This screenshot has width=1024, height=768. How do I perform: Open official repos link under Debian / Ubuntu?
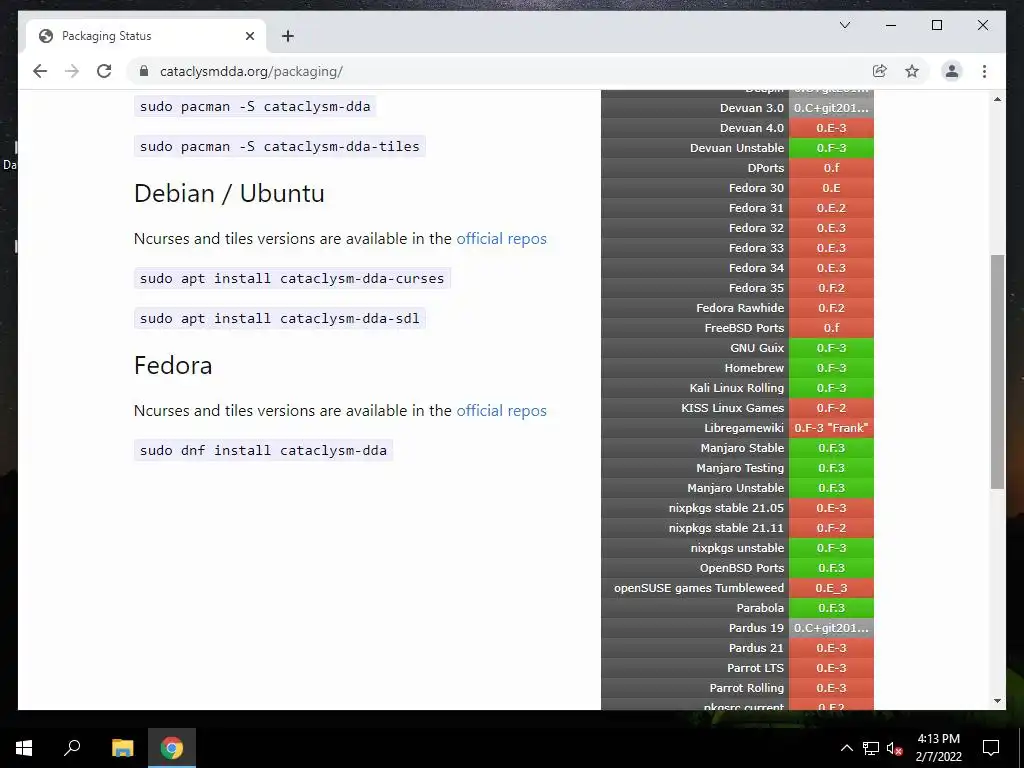502,238
